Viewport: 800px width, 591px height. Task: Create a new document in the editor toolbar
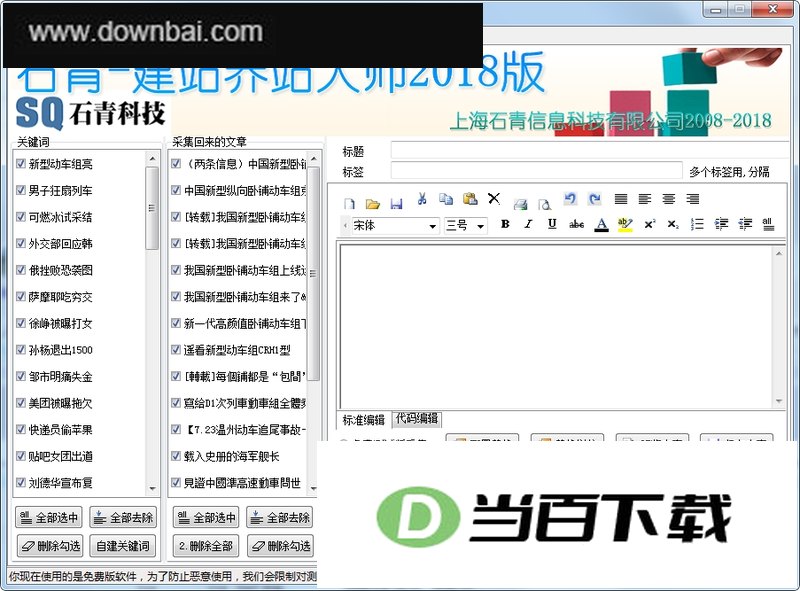click(349, 204)
